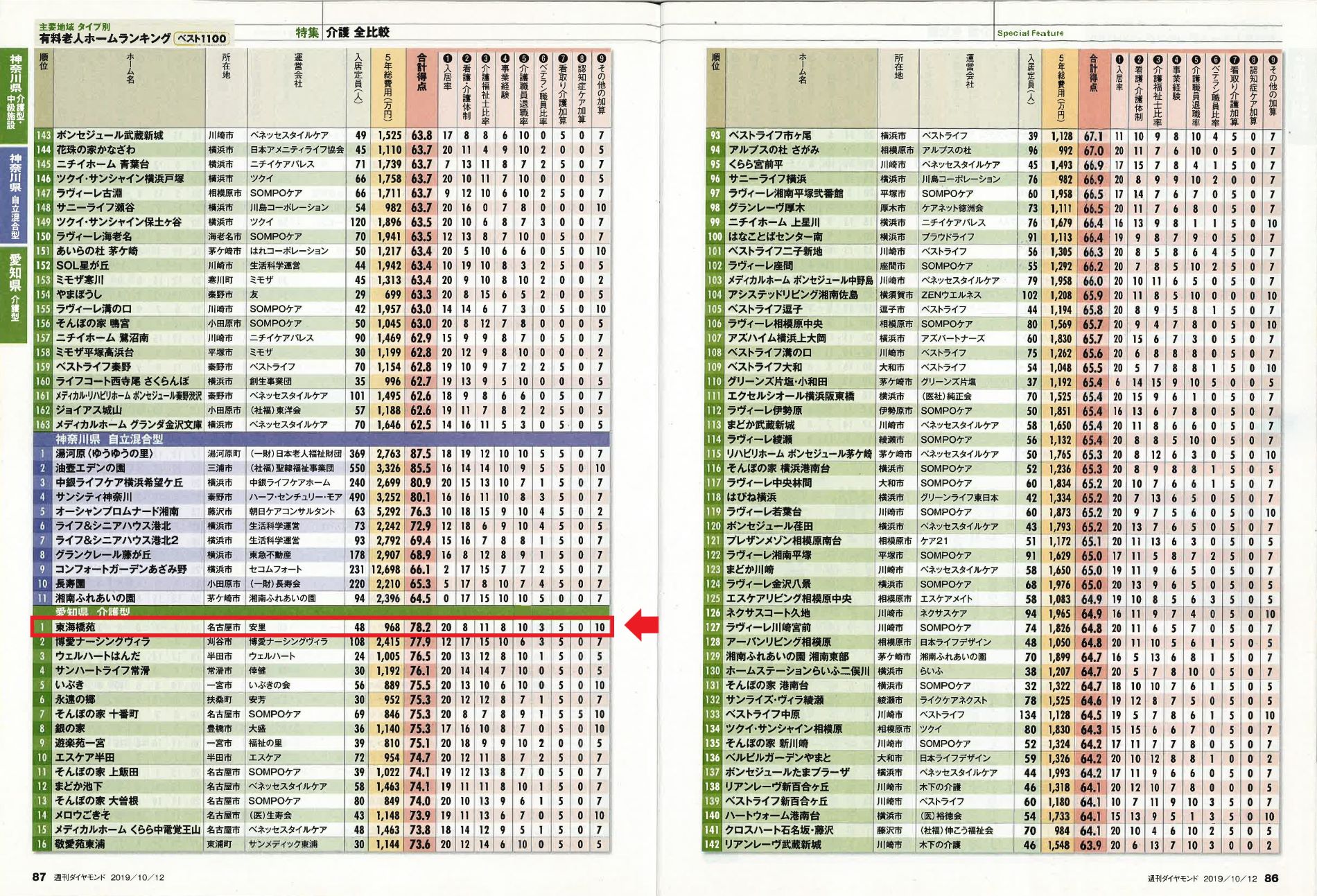This screenshot has height=896, width=1317.
Task: Click the home name ハートウォーム港南台
Action: [x=772, y=816]
